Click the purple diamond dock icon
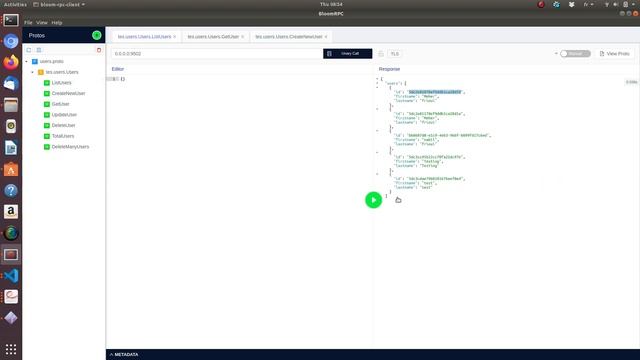The height and width of the screenshot is (360, 640). pos(11,318)
